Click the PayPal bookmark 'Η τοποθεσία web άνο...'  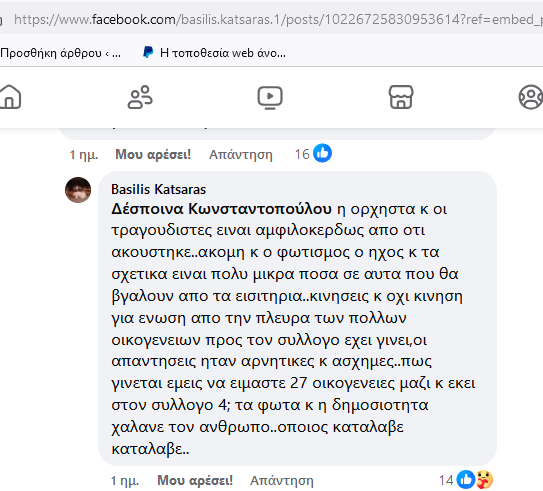(215, 53)
